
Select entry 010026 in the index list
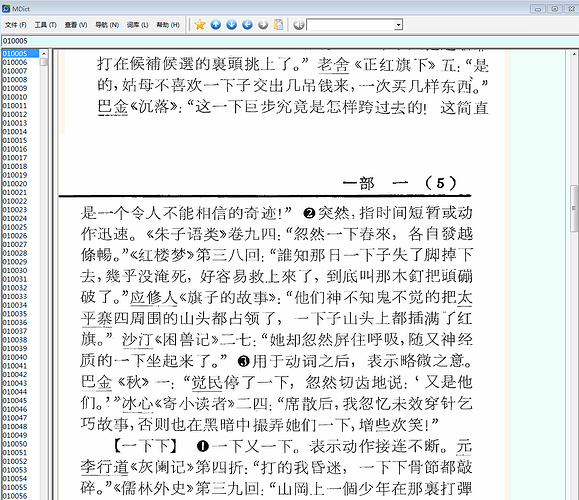click(15, 236)
